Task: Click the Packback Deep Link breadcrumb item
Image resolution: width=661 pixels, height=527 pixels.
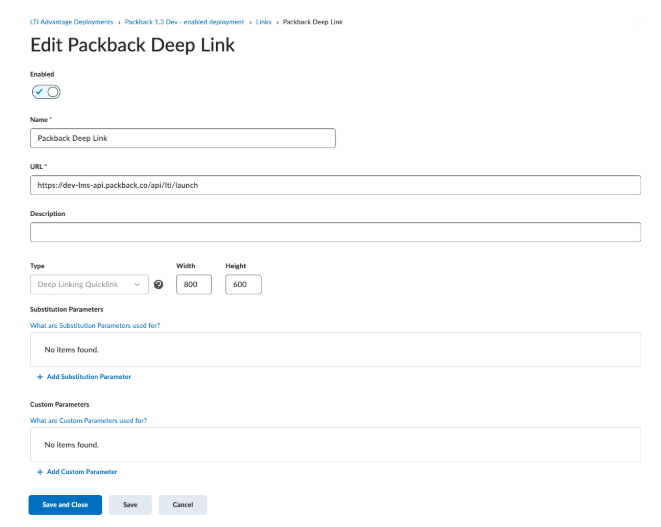Action: point(313,22)
